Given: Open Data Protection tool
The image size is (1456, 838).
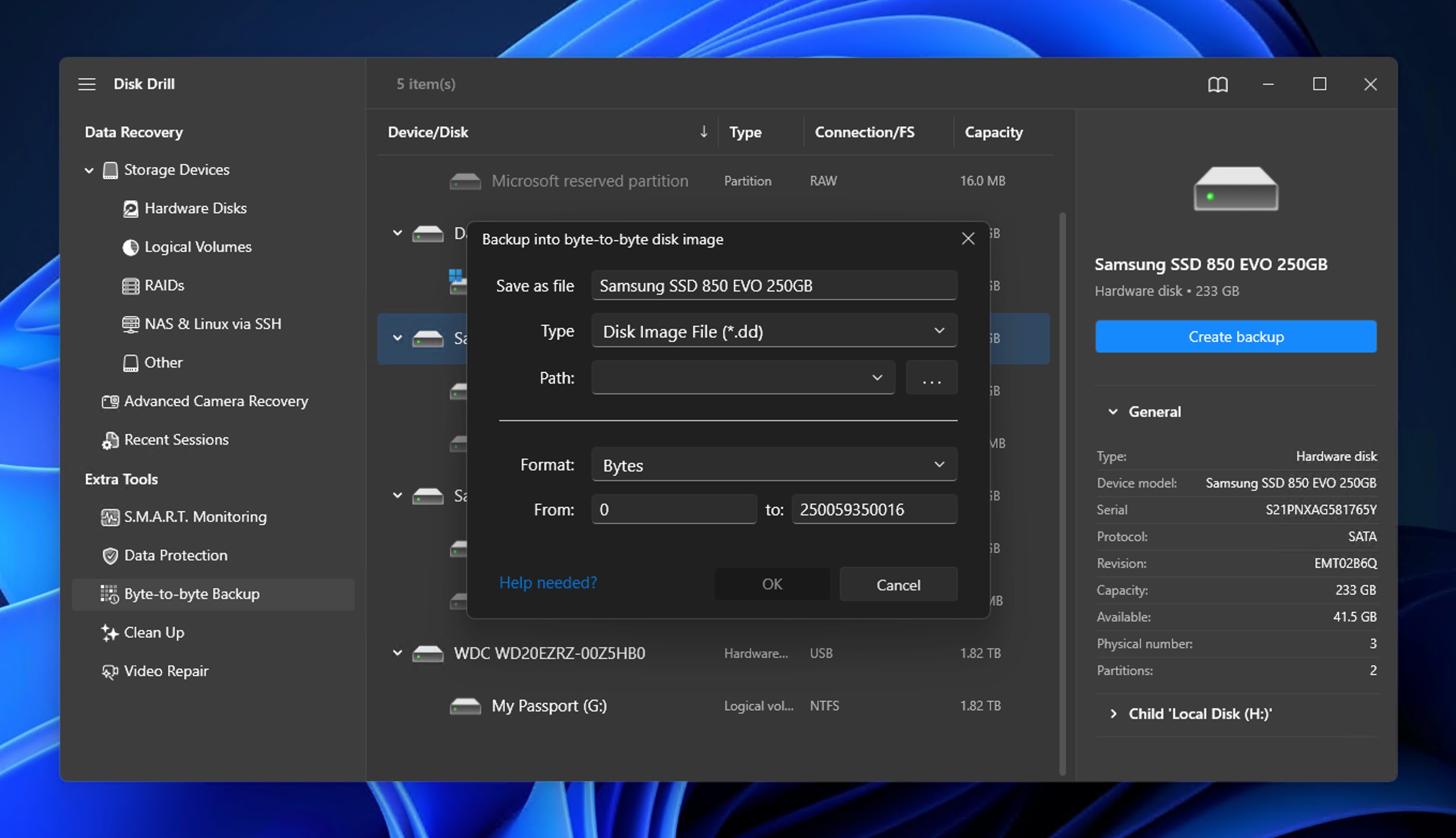Looking at the screenshot, I should (x=176, y=556).
